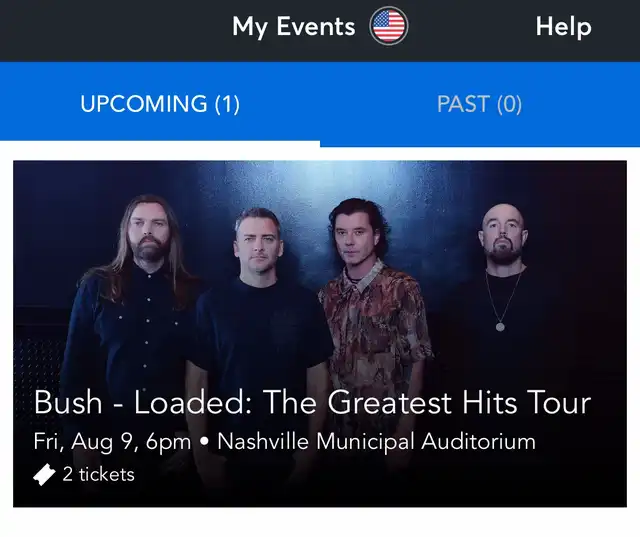
Task: Click the long-haired bearded man in photo
Action: tap(141, 294)
